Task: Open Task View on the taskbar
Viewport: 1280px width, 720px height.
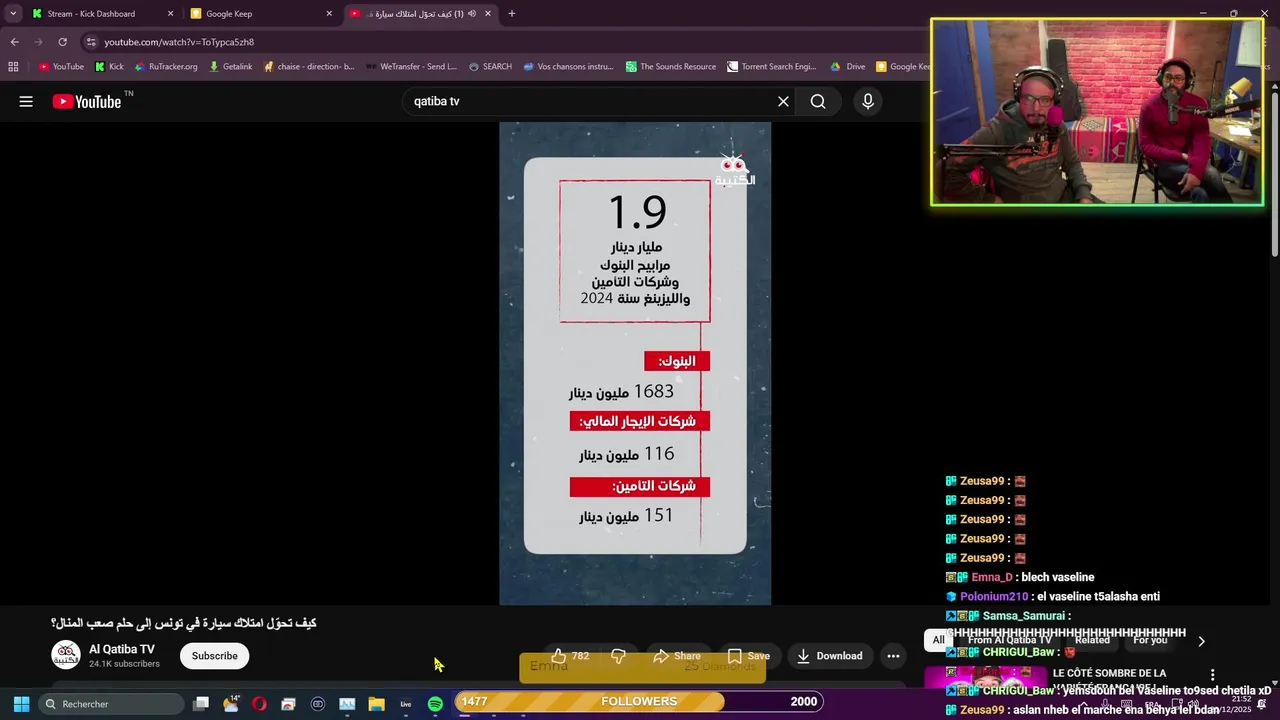Action: tap(201, 704)
